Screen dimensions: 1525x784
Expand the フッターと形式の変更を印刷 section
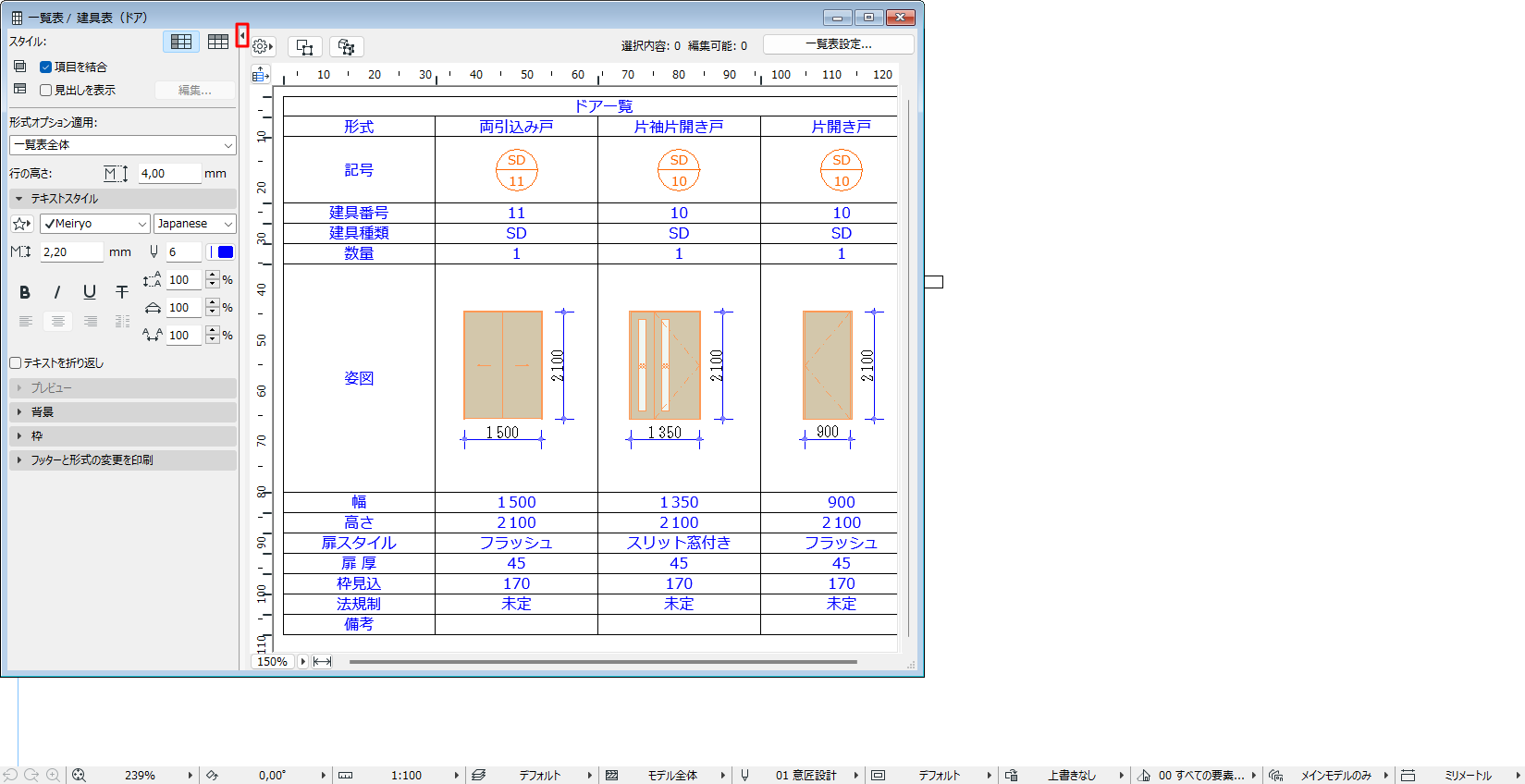(x=123, y=460)
